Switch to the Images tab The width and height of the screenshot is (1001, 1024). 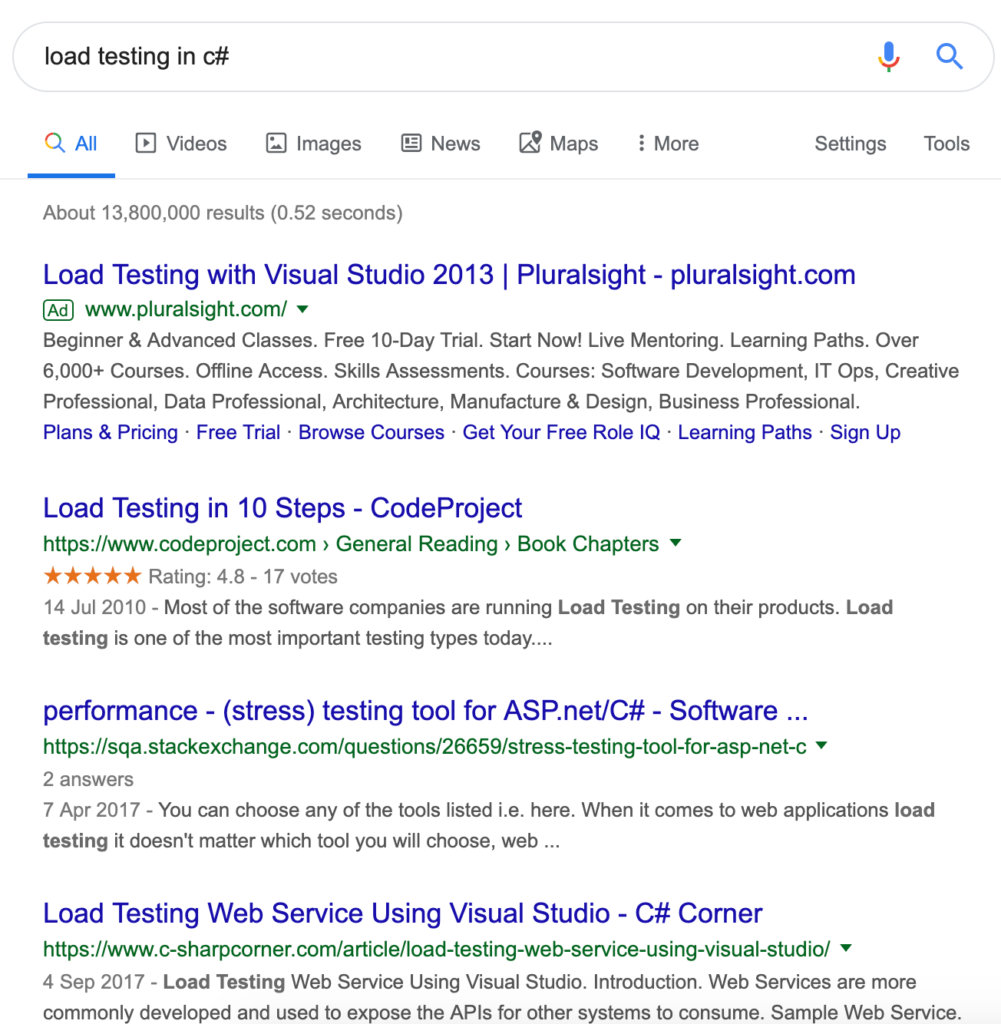pyautogui.click(x=313, y=144)
